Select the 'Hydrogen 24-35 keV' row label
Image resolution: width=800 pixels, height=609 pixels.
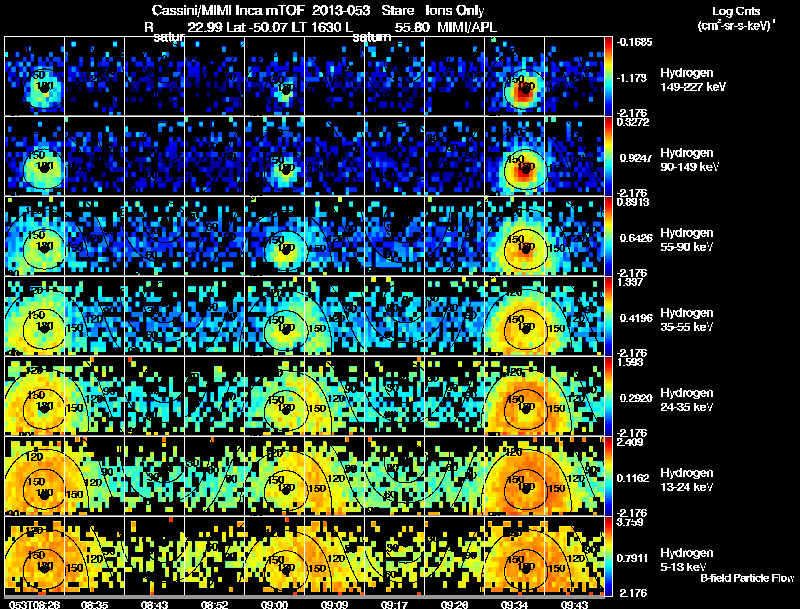[686, 400]
